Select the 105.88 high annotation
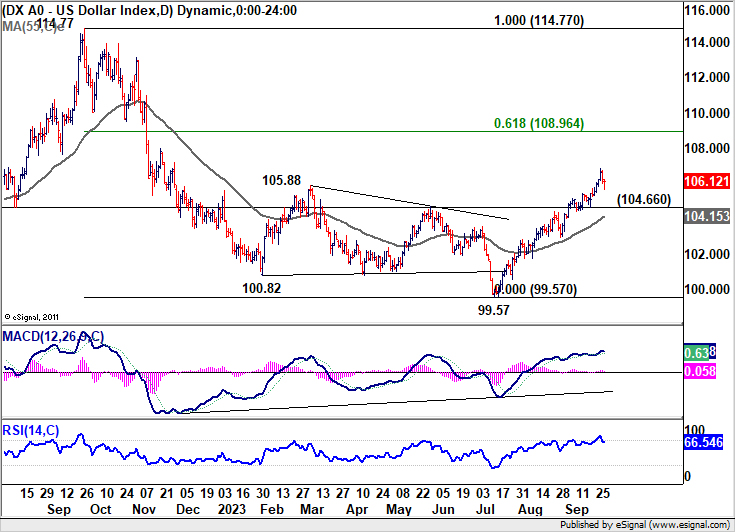This screenshot has width=735, height=532. 281,180
